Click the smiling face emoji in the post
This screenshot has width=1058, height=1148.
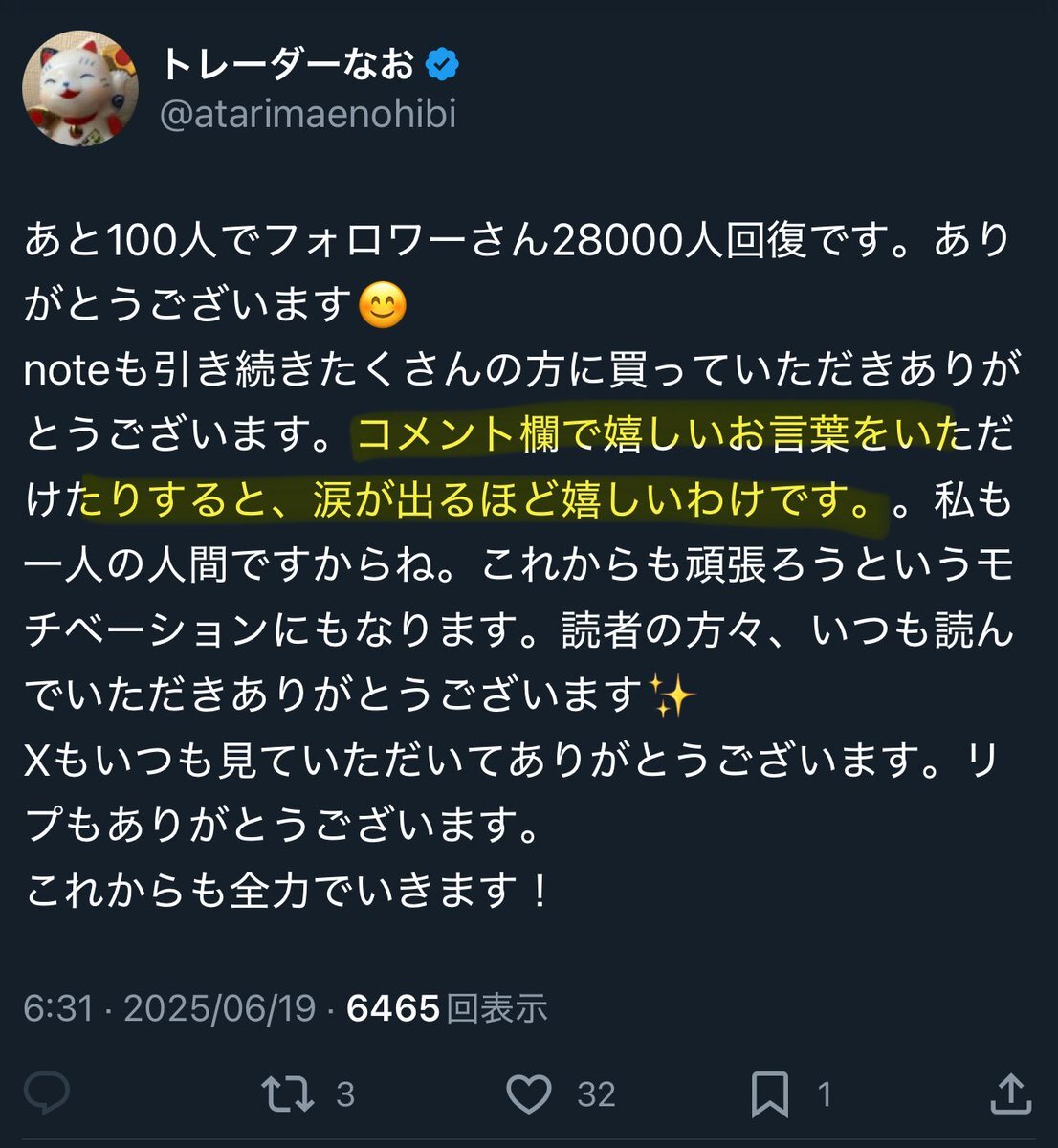pos(382,306)
